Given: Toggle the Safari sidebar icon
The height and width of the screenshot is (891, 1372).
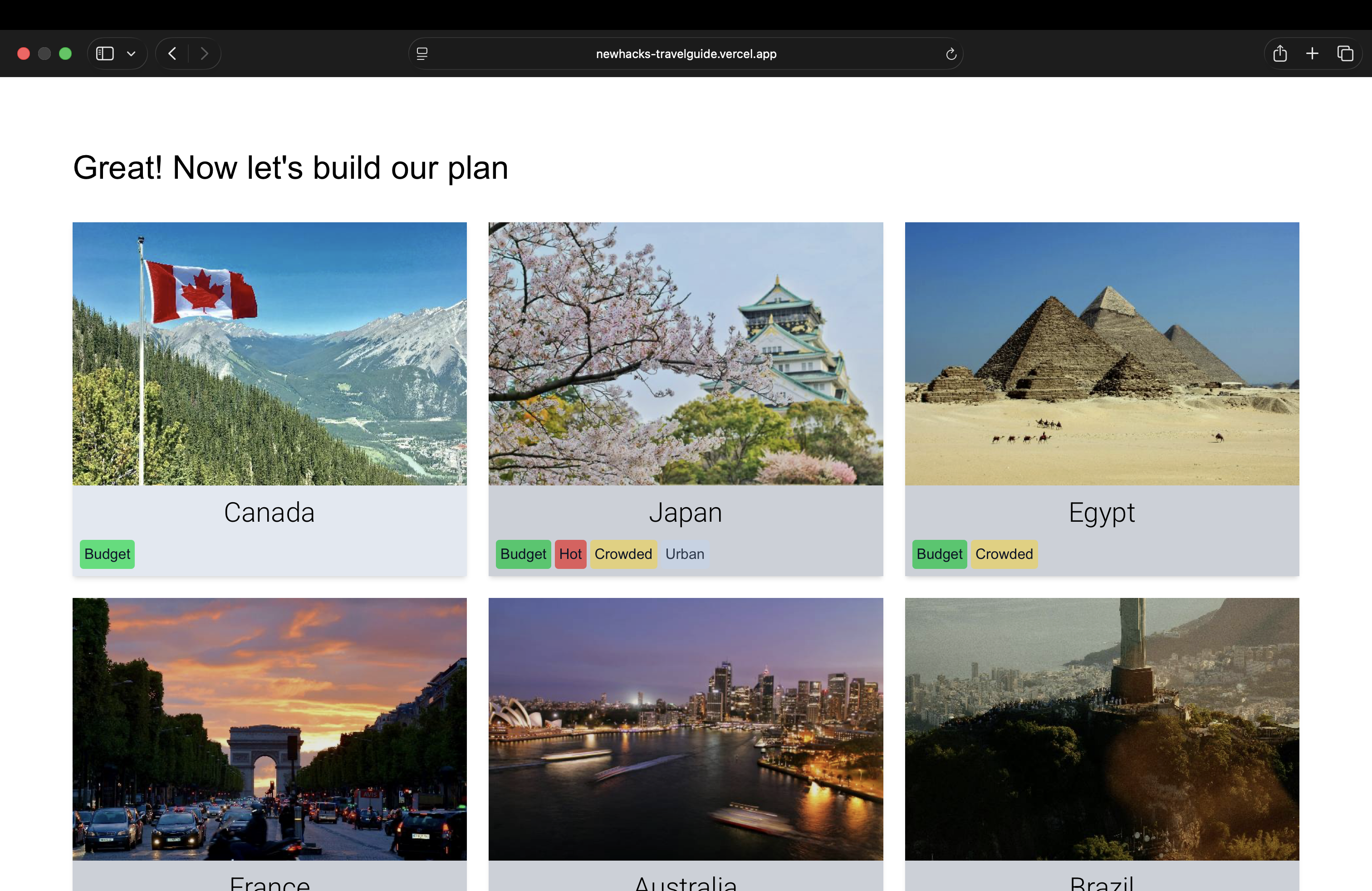Looking at the screenshot, I should [x=105, y=54].
